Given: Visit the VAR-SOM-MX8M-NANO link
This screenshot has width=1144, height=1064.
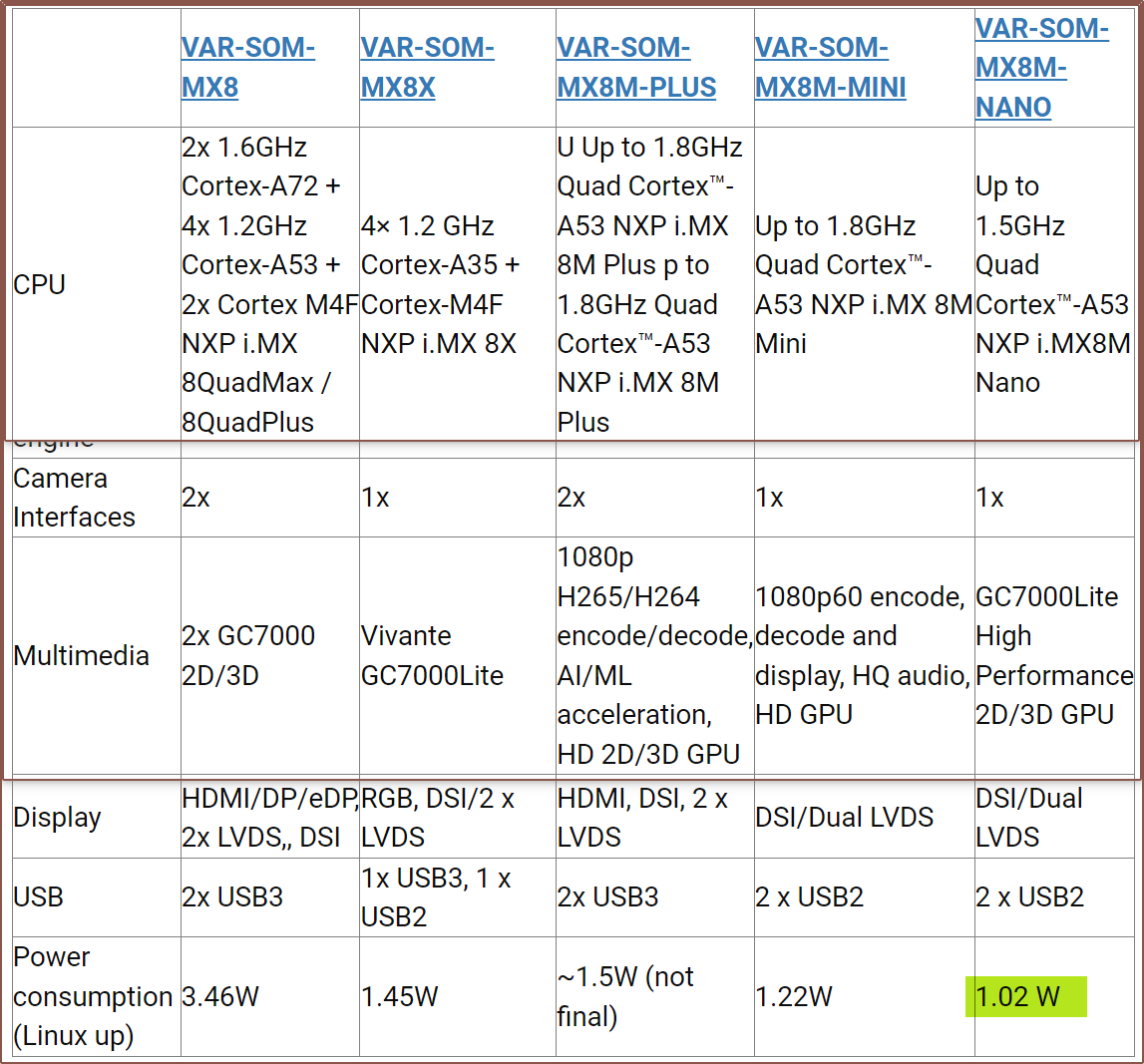Looking at the screenshot, I should point(1040,68).
